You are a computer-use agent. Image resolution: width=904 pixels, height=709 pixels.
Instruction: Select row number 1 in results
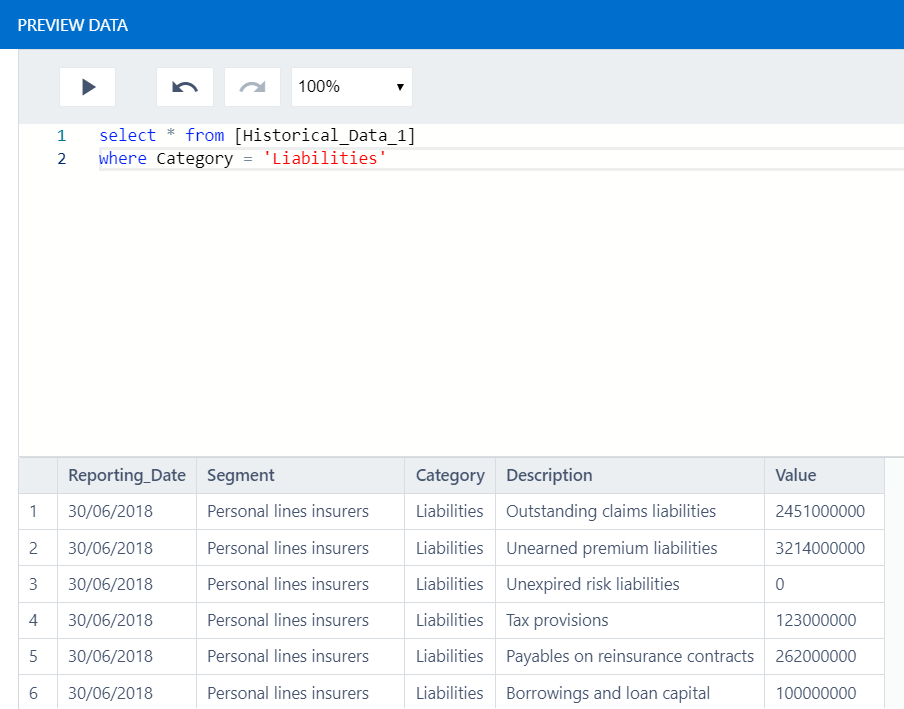point(34,511)
